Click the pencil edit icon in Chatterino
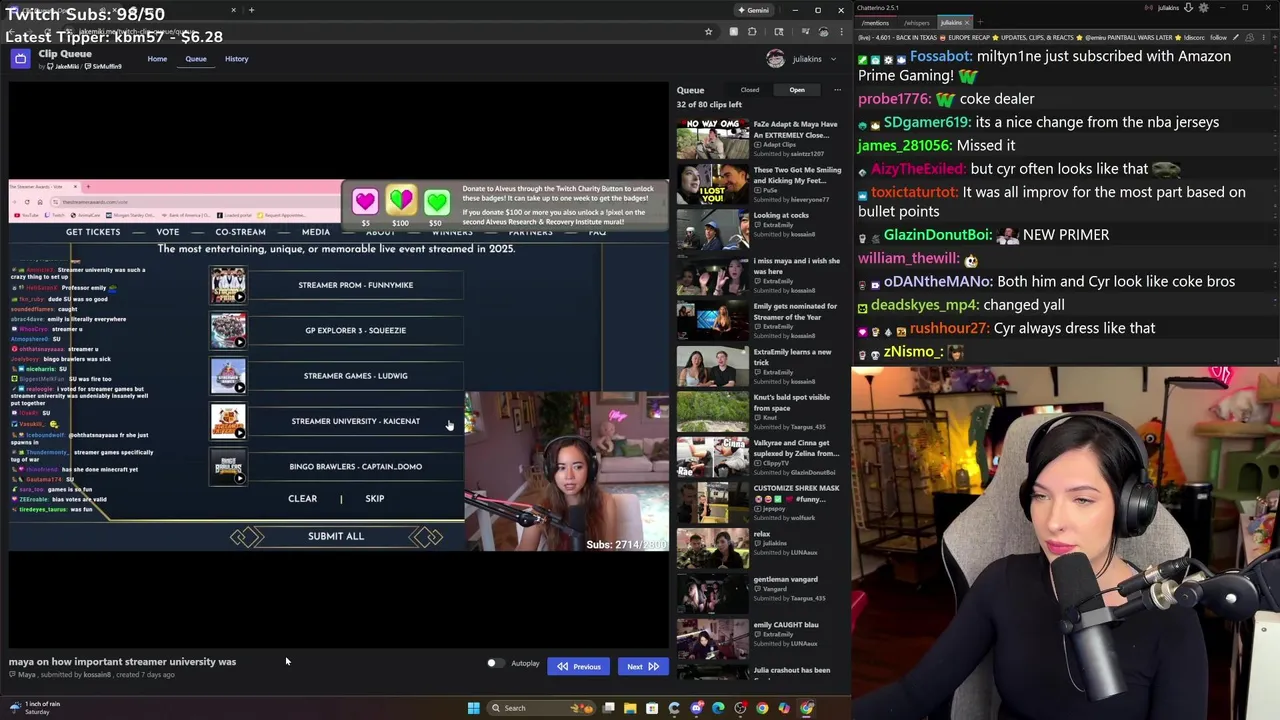 tap(1235, 37)
